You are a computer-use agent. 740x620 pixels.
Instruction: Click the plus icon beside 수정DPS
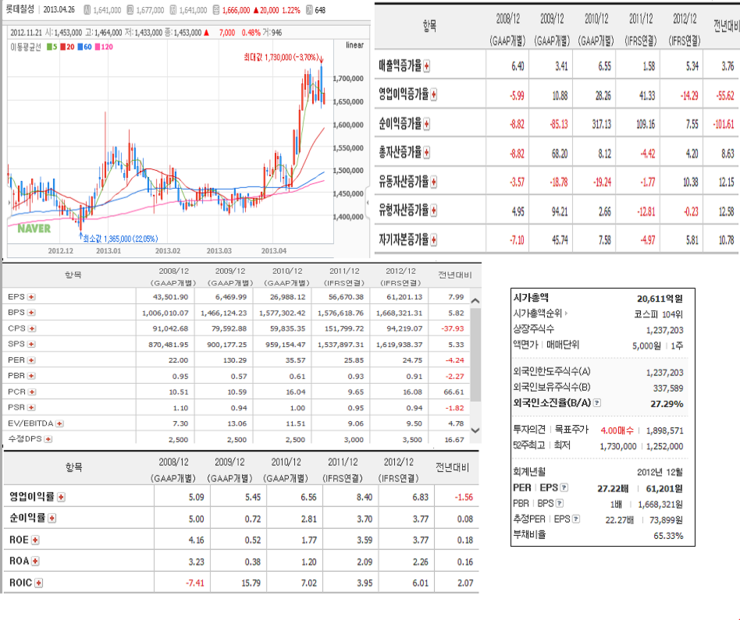(x=48, y=439)
